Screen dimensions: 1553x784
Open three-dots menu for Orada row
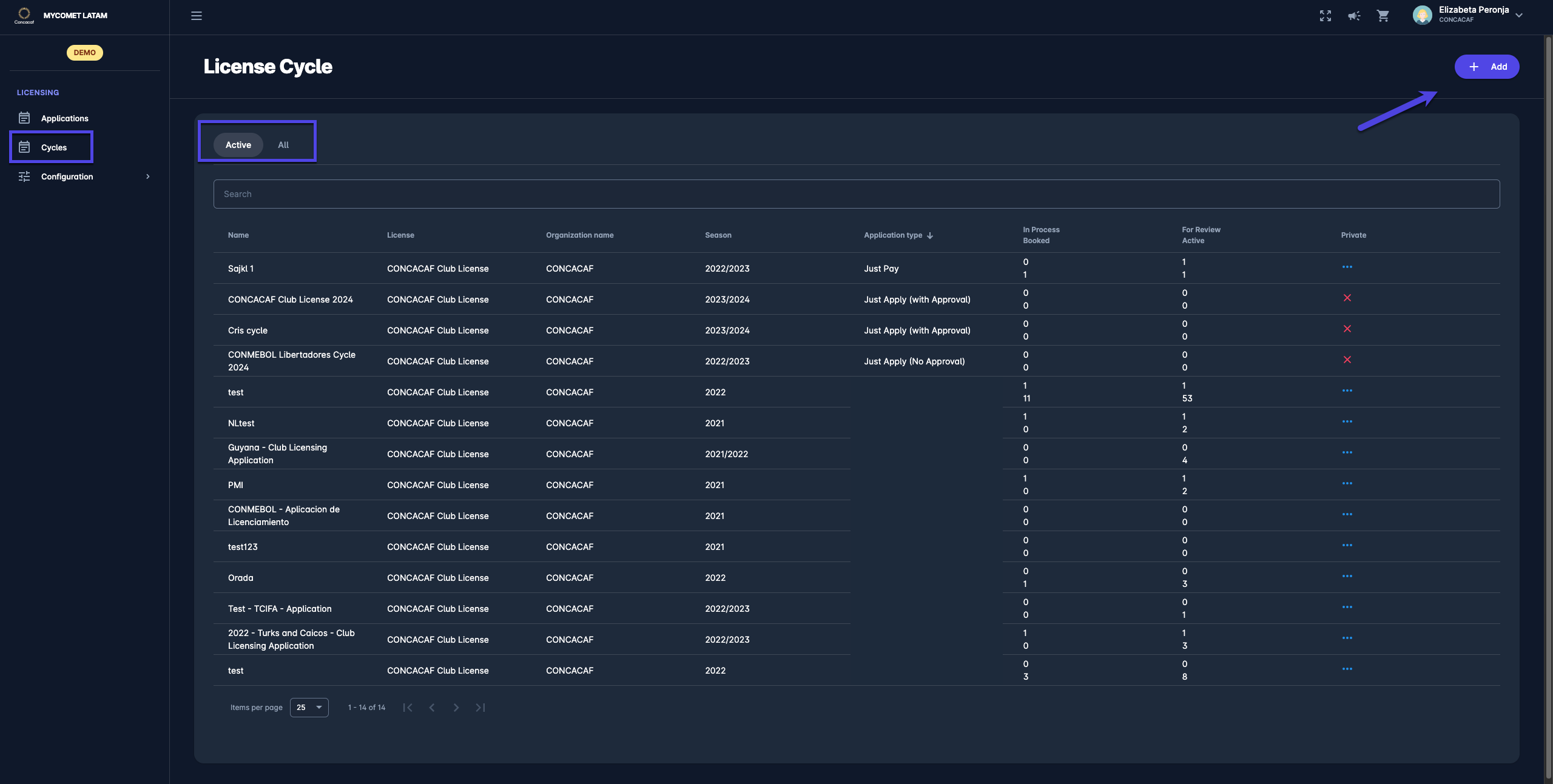coord(1347,577)
